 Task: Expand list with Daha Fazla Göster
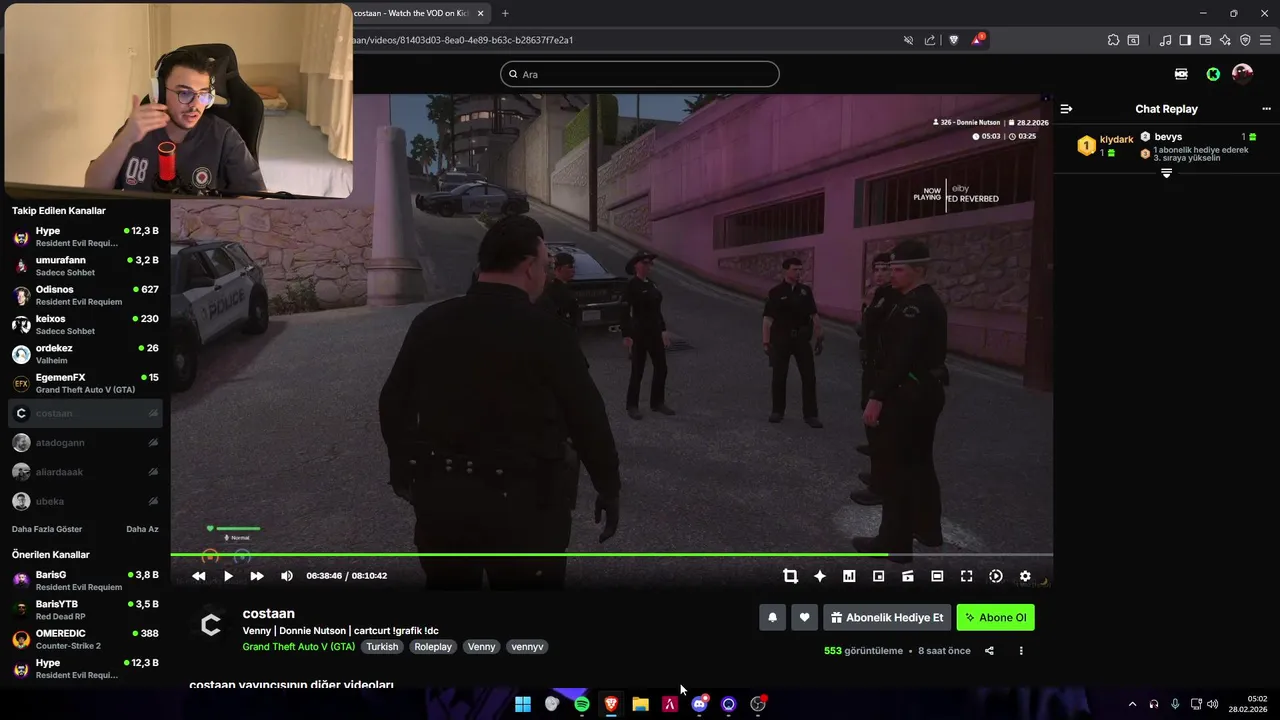[x=47, y=529]
